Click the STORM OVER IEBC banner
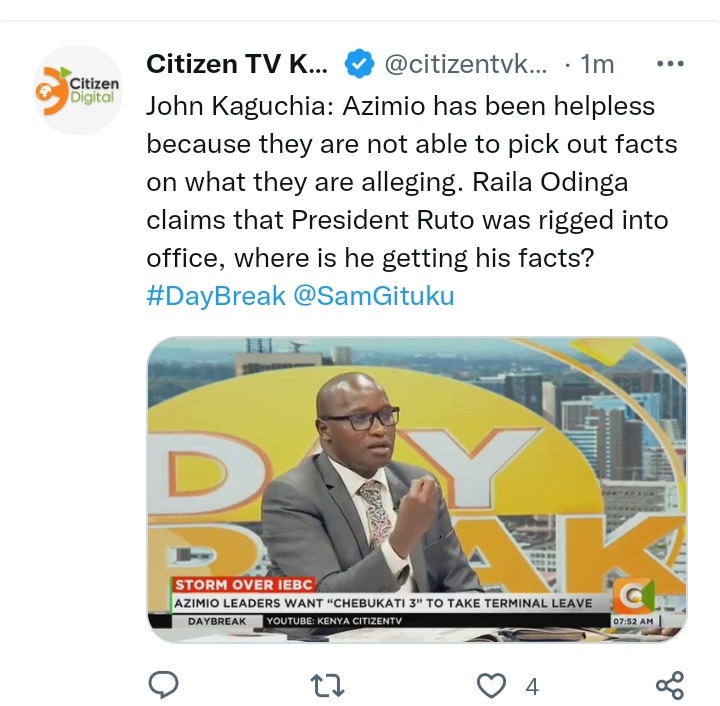The image size is (720, 706). click(x=244, y=585)
